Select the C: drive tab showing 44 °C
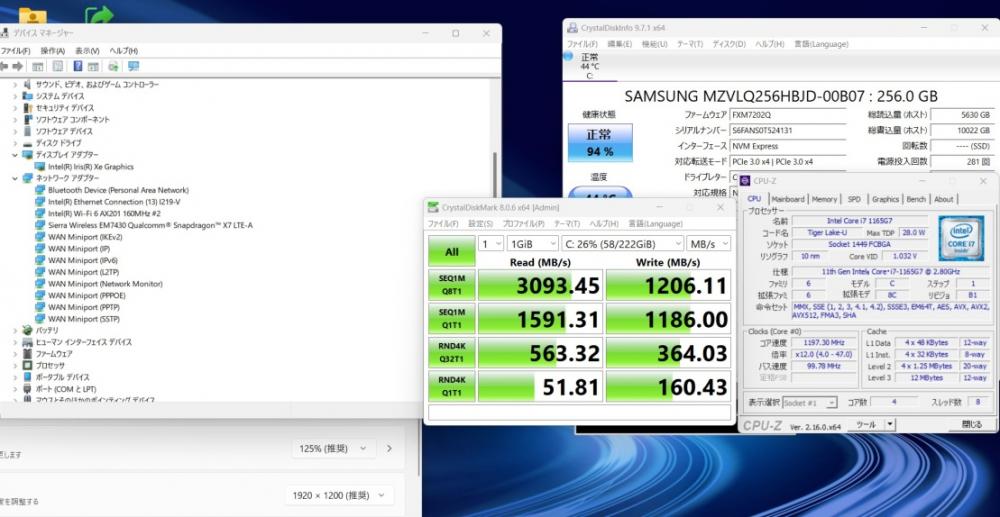This screenshot has height=517, width=1000. [x=590, y=66]
